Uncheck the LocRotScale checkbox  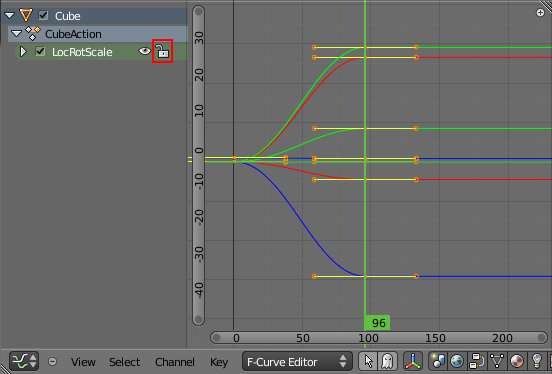40,51
